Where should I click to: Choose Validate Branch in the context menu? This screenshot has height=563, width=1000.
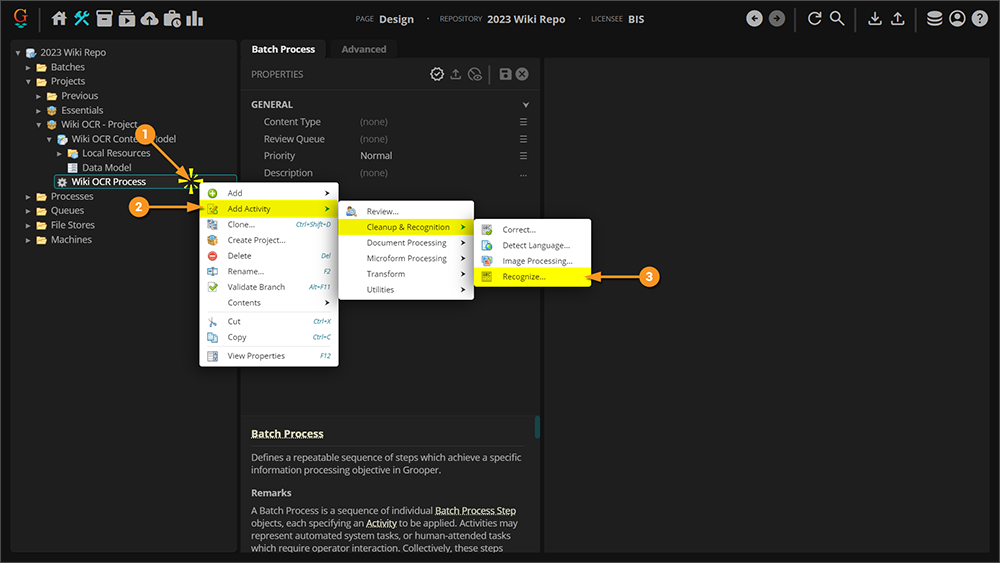[269, 287]
